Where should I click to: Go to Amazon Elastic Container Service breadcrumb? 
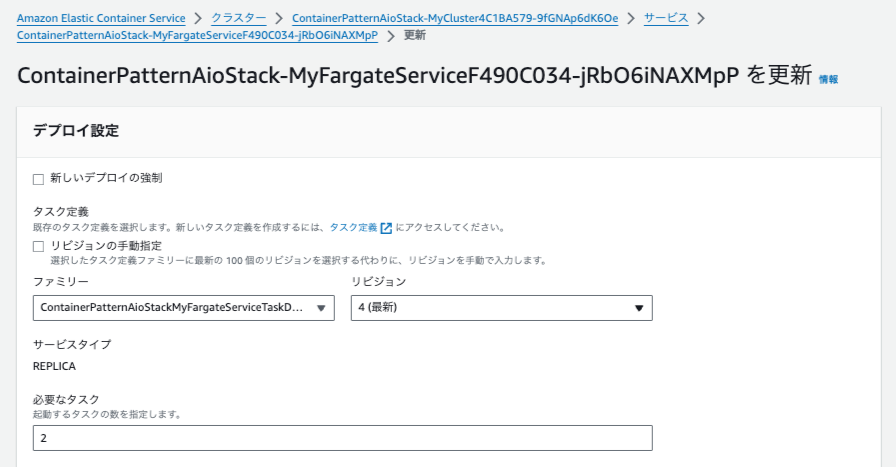pos(101,18)
